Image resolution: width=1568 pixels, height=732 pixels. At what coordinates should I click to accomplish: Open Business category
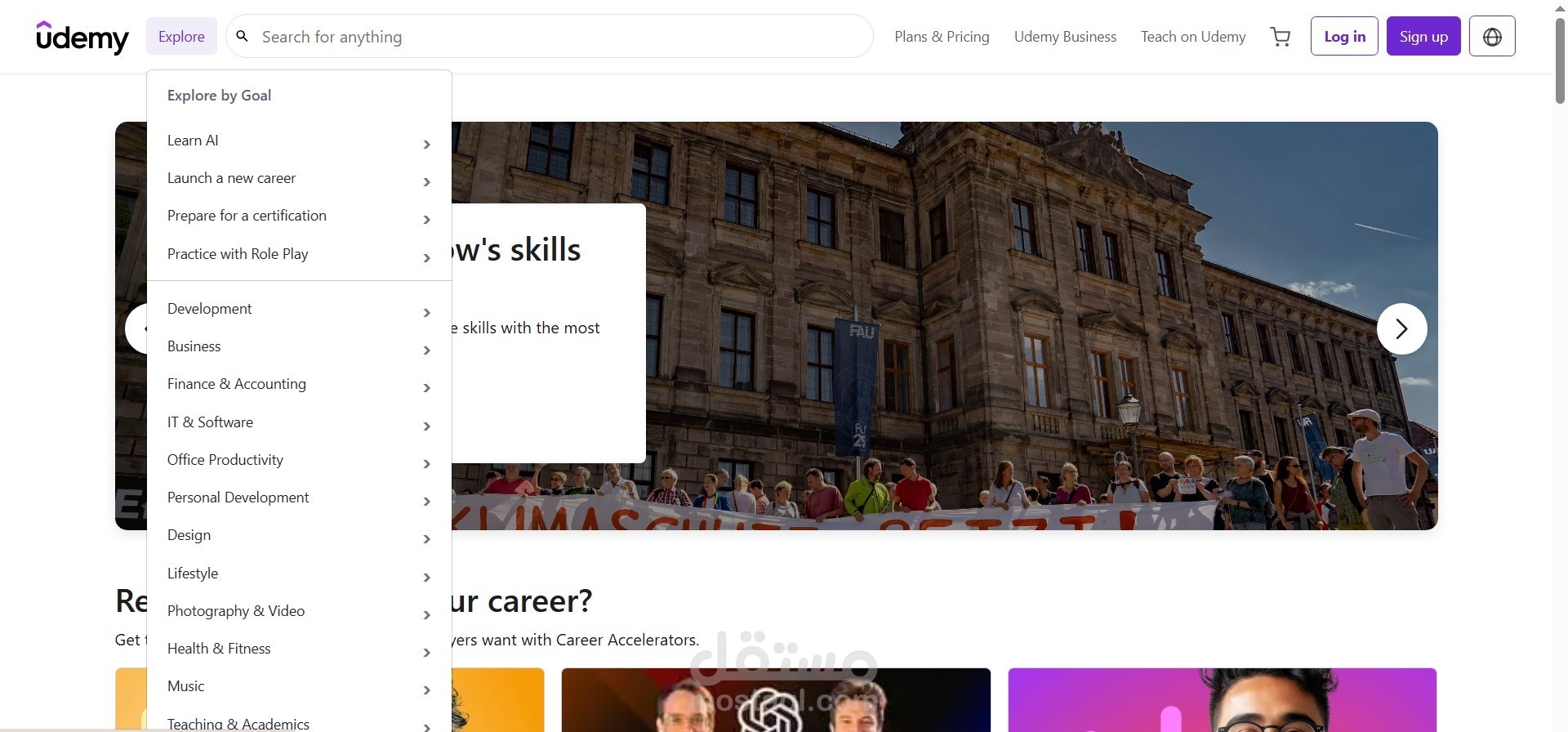[299, 346]
